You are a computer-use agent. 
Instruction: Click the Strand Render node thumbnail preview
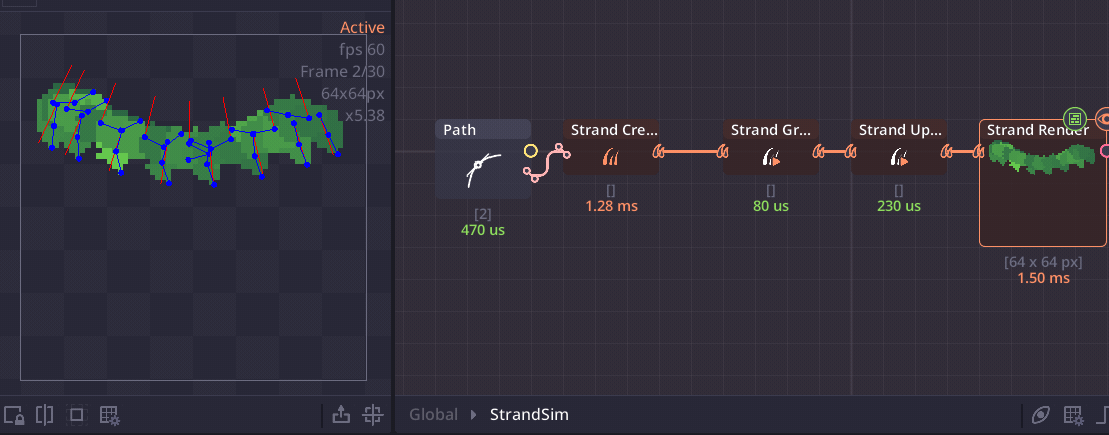point(1042,157)
